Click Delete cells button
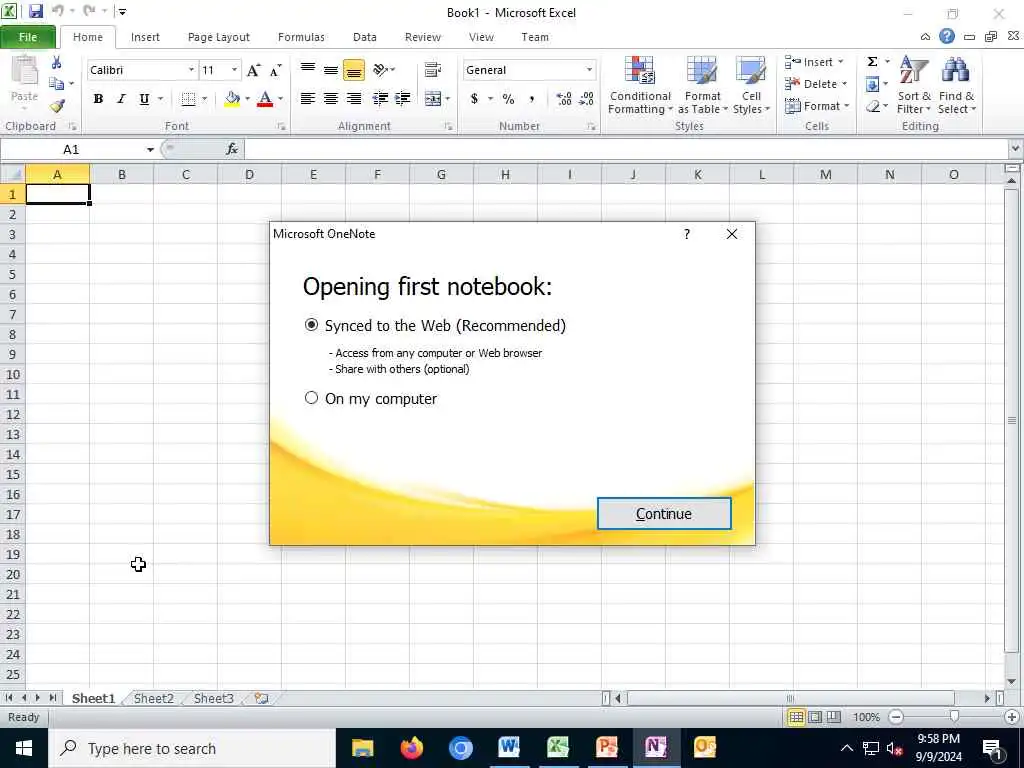The image size is (1024, 768). click(x=816, y=84)
